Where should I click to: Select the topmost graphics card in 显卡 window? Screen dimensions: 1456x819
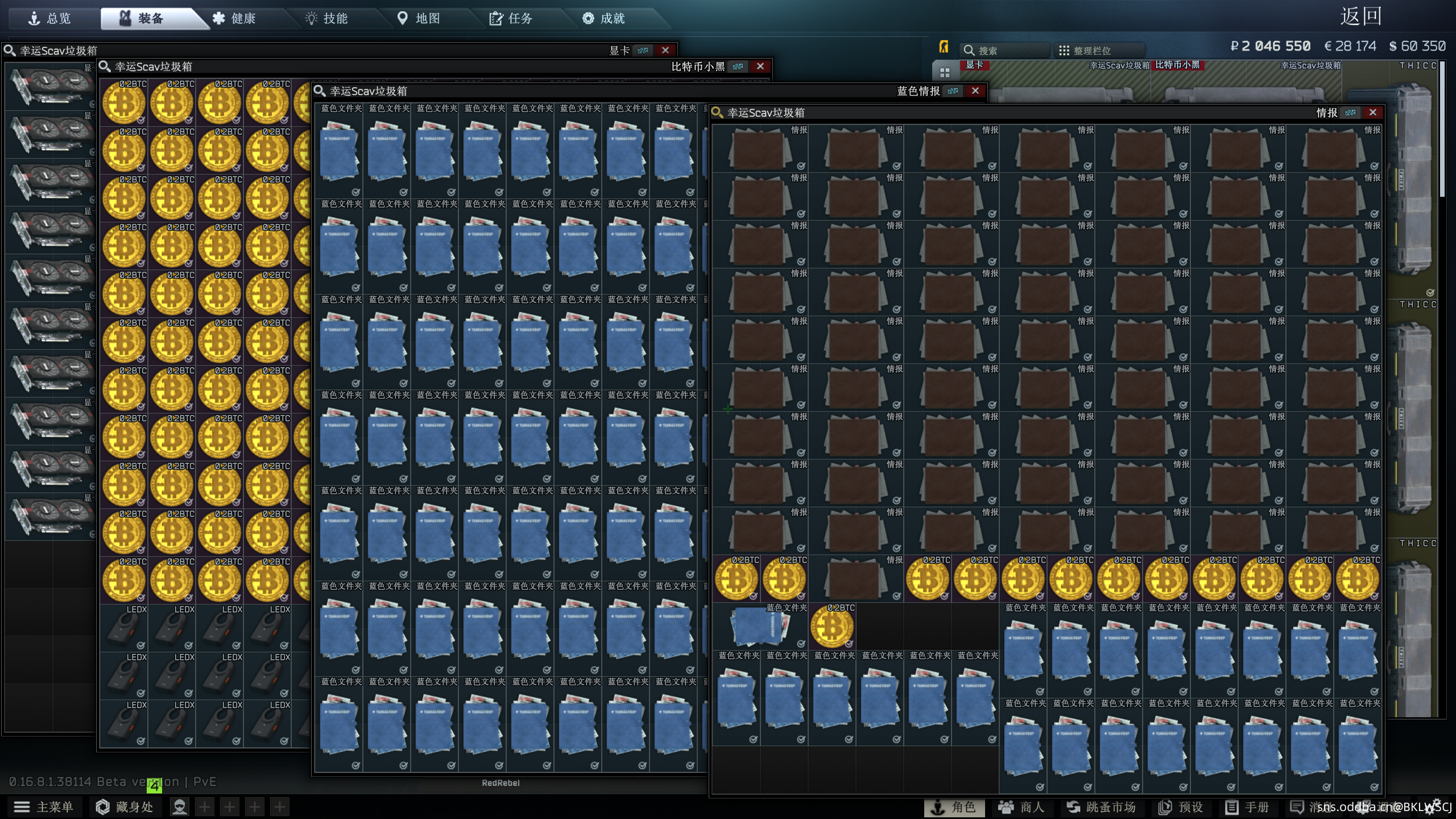click(x=50, y=86)
